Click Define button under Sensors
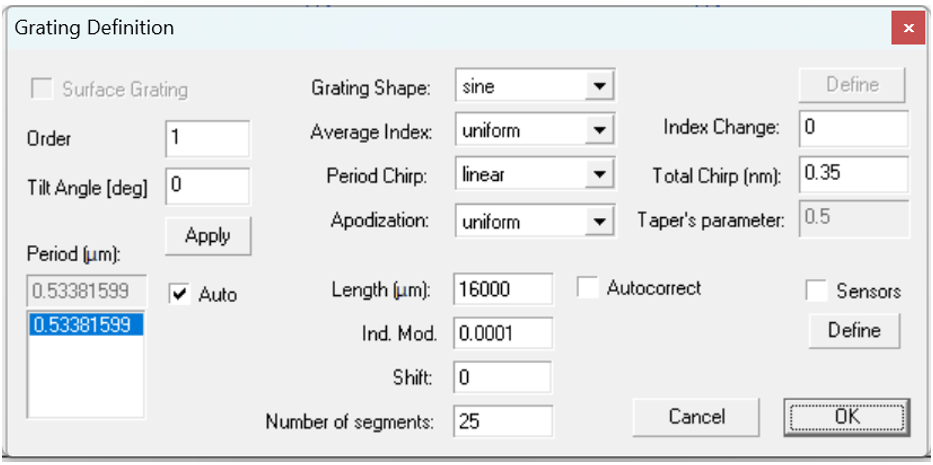This screenshot has height=465, width=933. [x=853, y=330]
